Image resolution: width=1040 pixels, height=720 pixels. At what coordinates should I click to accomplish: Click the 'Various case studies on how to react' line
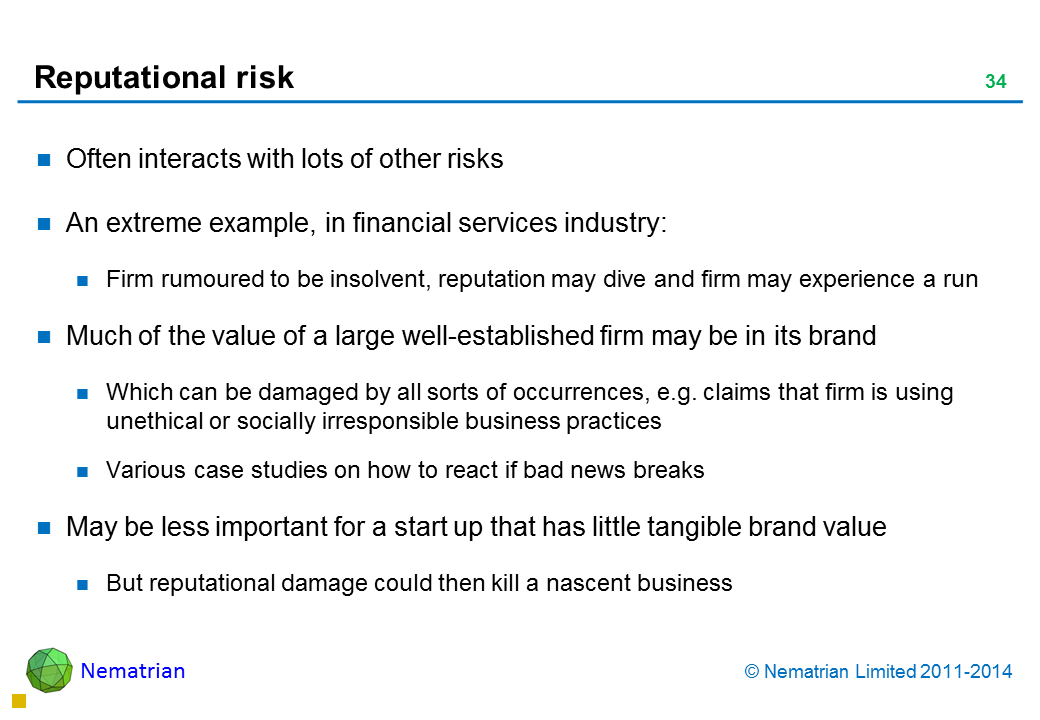(x=405, y=471)
